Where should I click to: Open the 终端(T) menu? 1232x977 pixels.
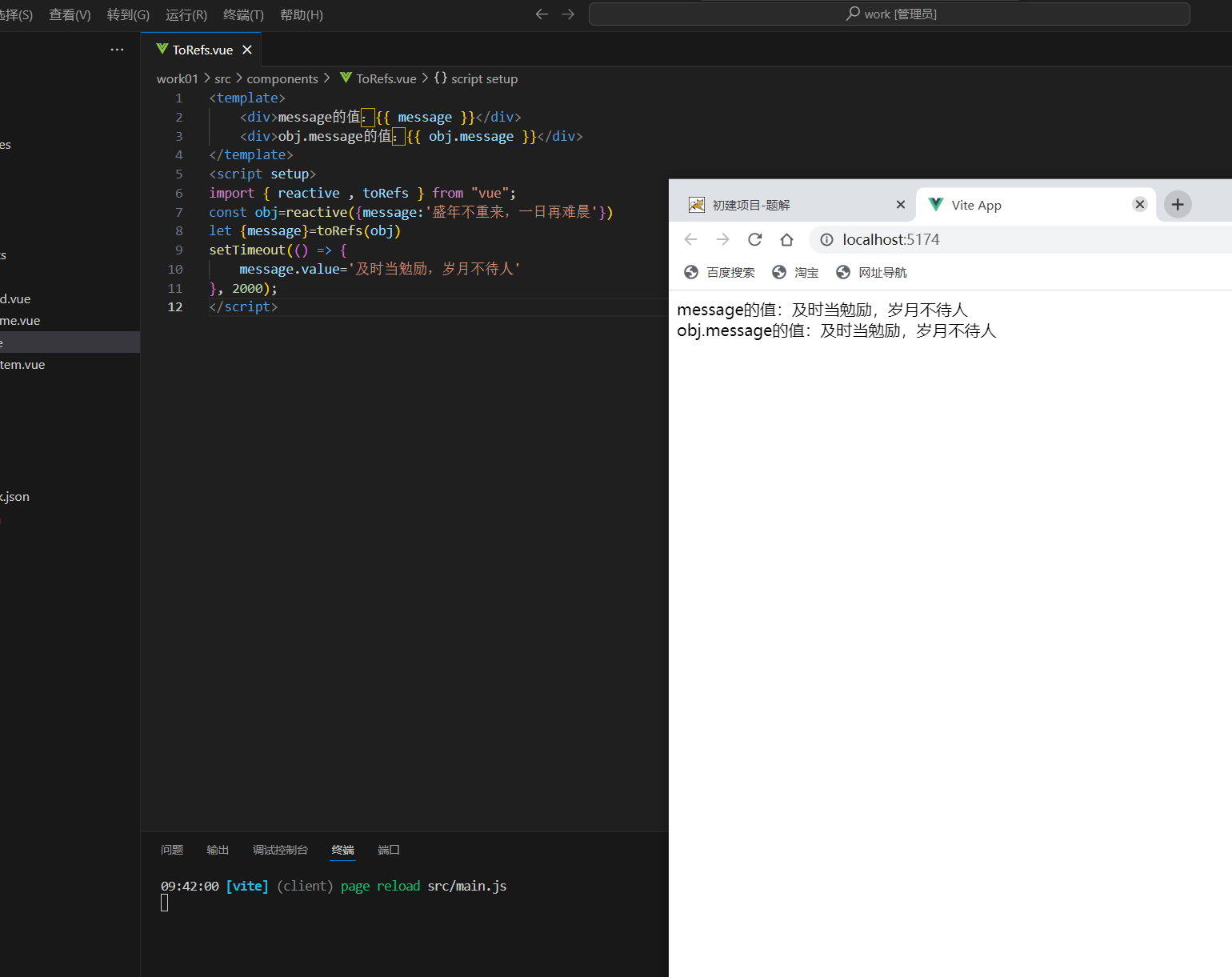point(243,14)
